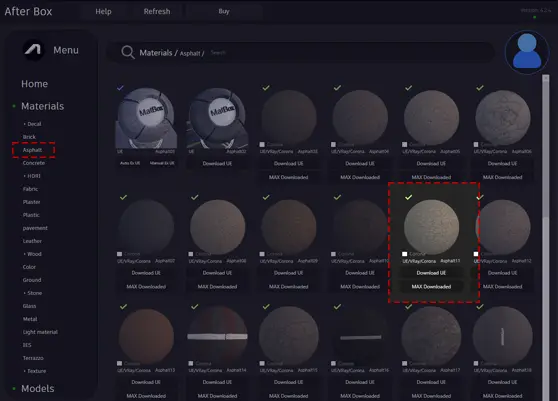Click the green checkmark on Asphalt16

click(337, 306)
